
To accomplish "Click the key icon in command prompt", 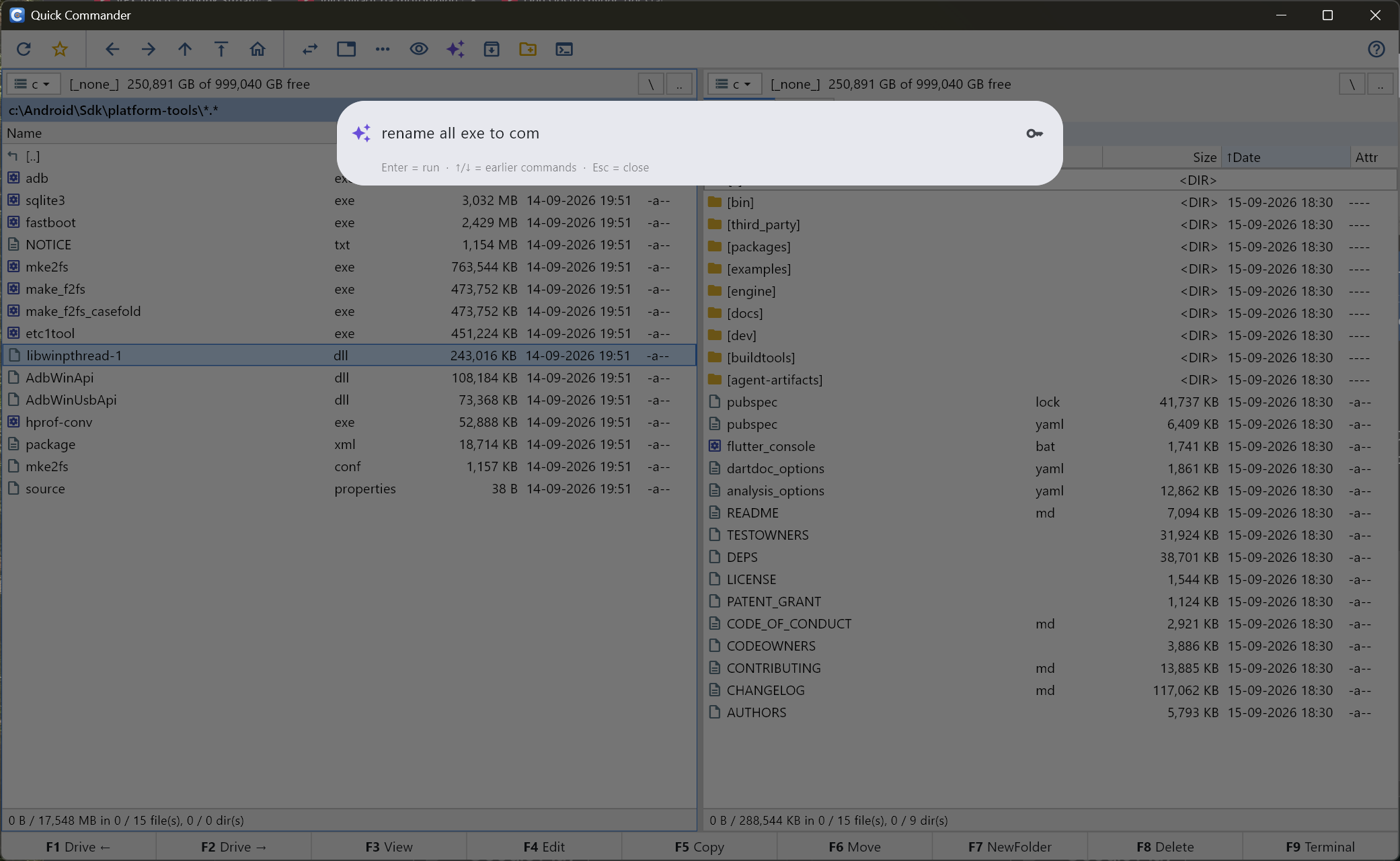I will (1034, 134).
